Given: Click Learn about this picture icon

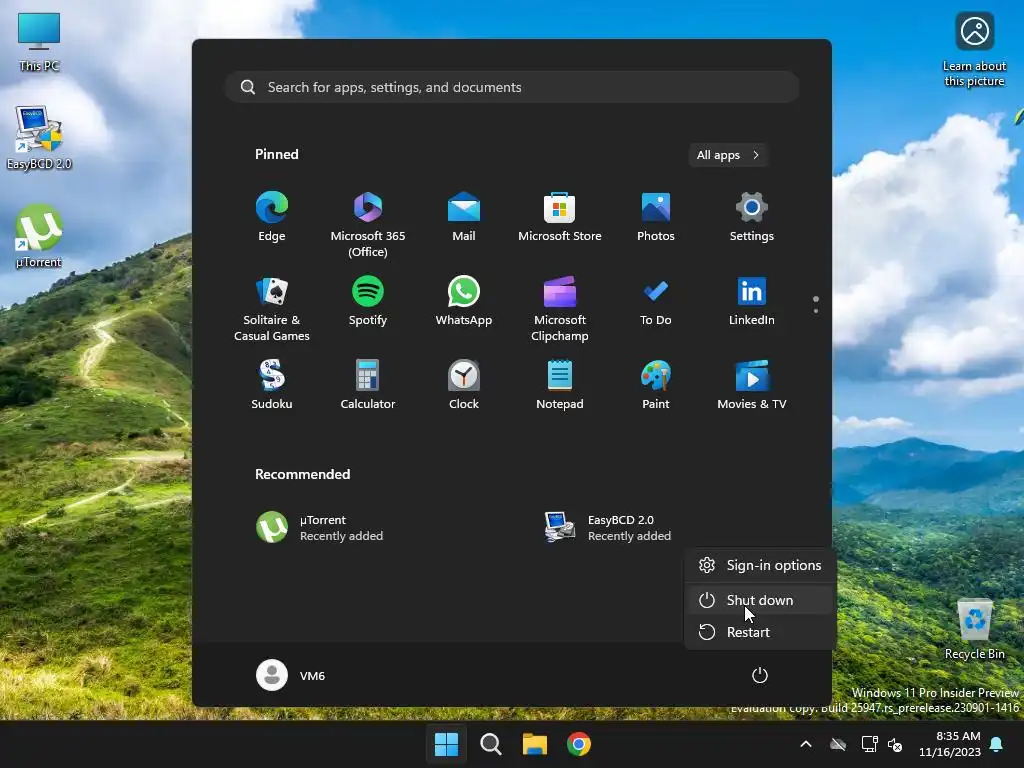Looking at the screenshot, I should [x=974, y=50].
